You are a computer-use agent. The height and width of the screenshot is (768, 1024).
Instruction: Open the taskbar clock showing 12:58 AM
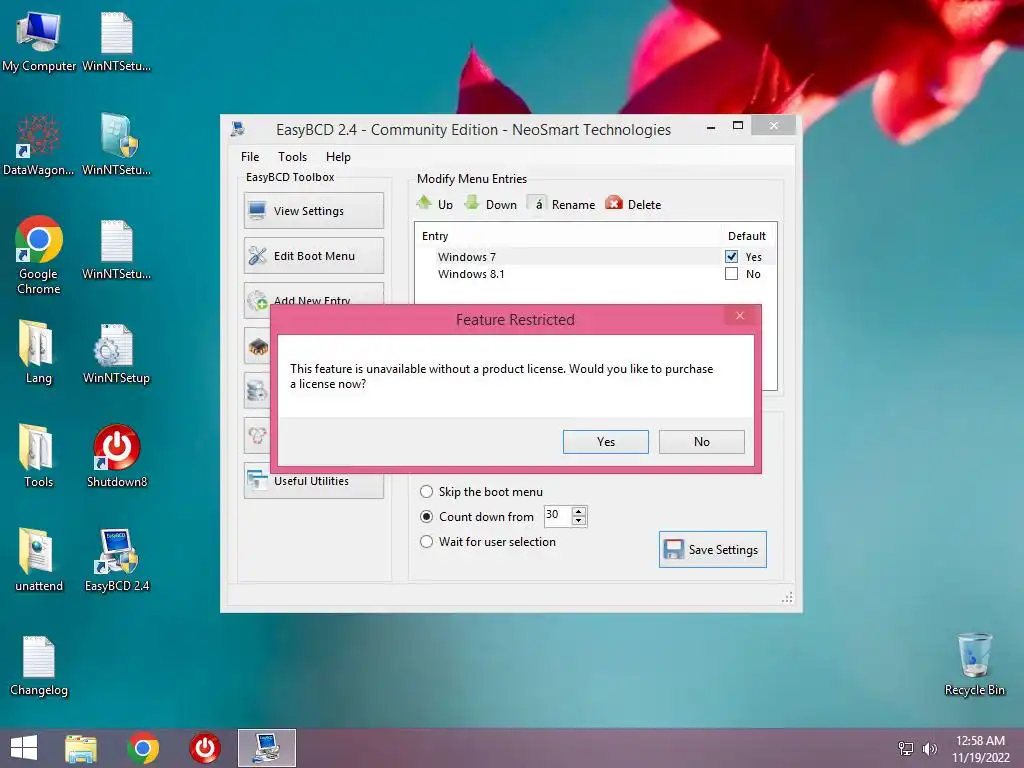[x=980, y=748]
